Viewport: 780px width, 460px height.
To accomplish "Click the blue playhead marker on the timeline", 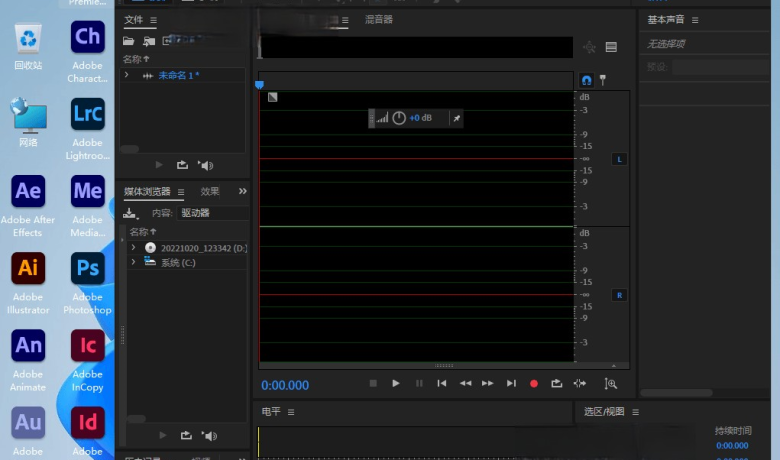I will [259, 85].
